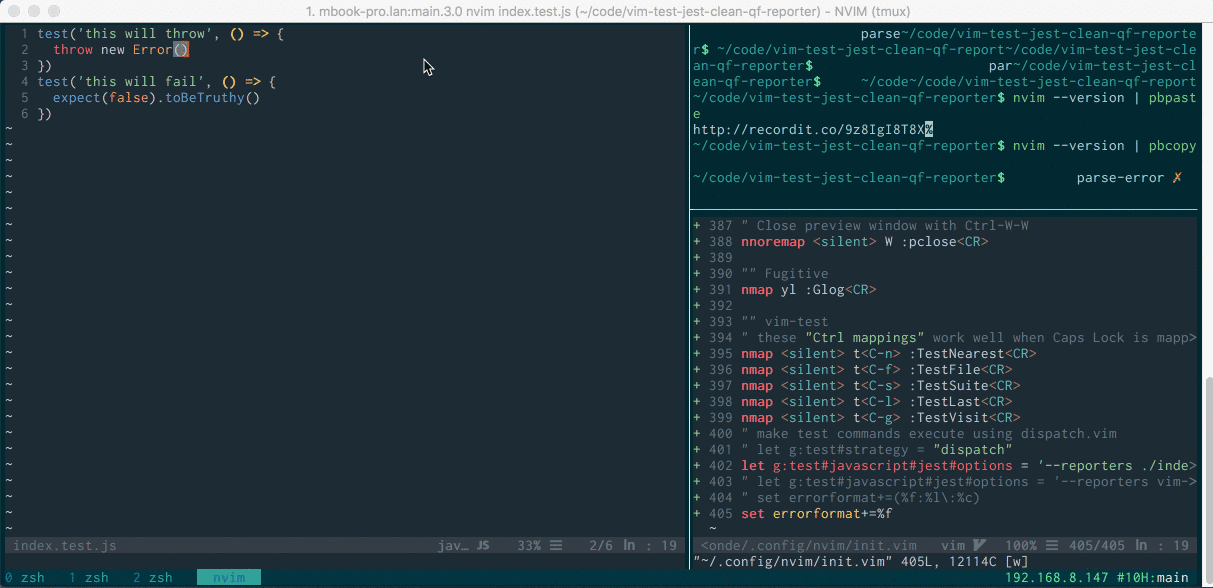Image resolution: width=1213 pixels, height=588 pixels.
Task: Click the 'make test commands execute' comment
Action: point(929,434)
